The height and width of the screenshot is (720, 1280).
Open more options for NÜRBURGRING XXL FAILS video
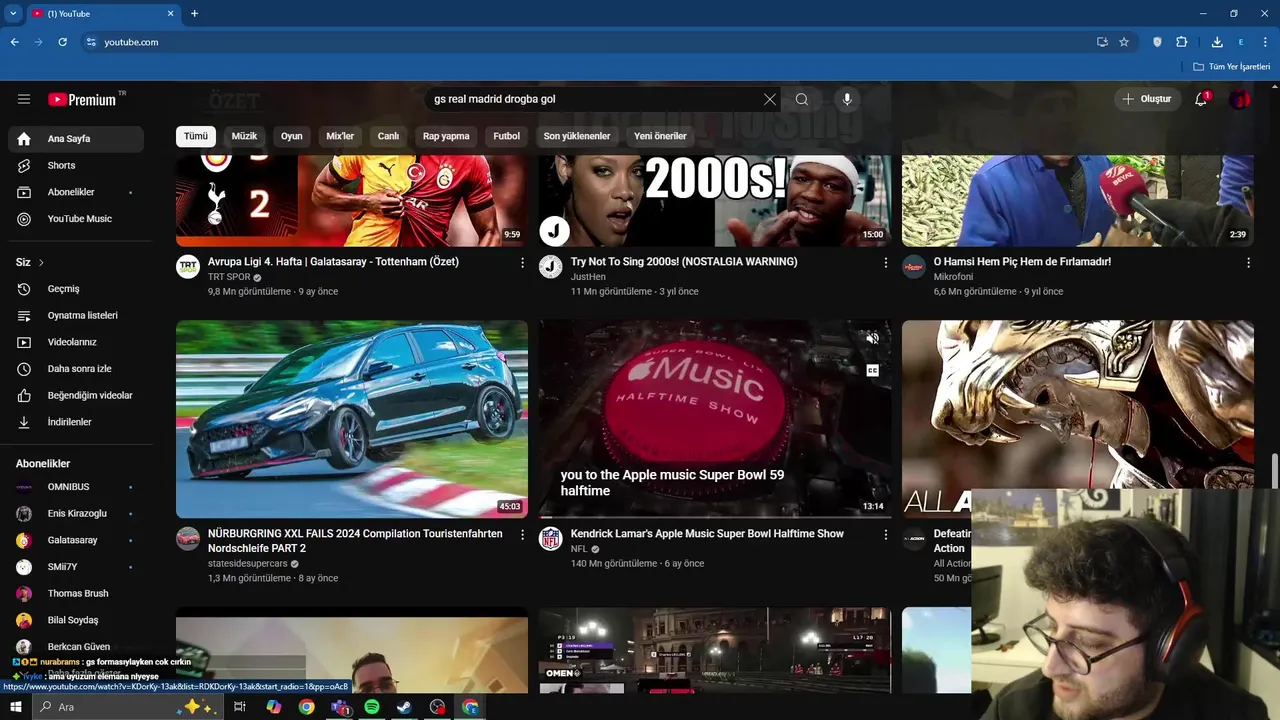(522, 535)
